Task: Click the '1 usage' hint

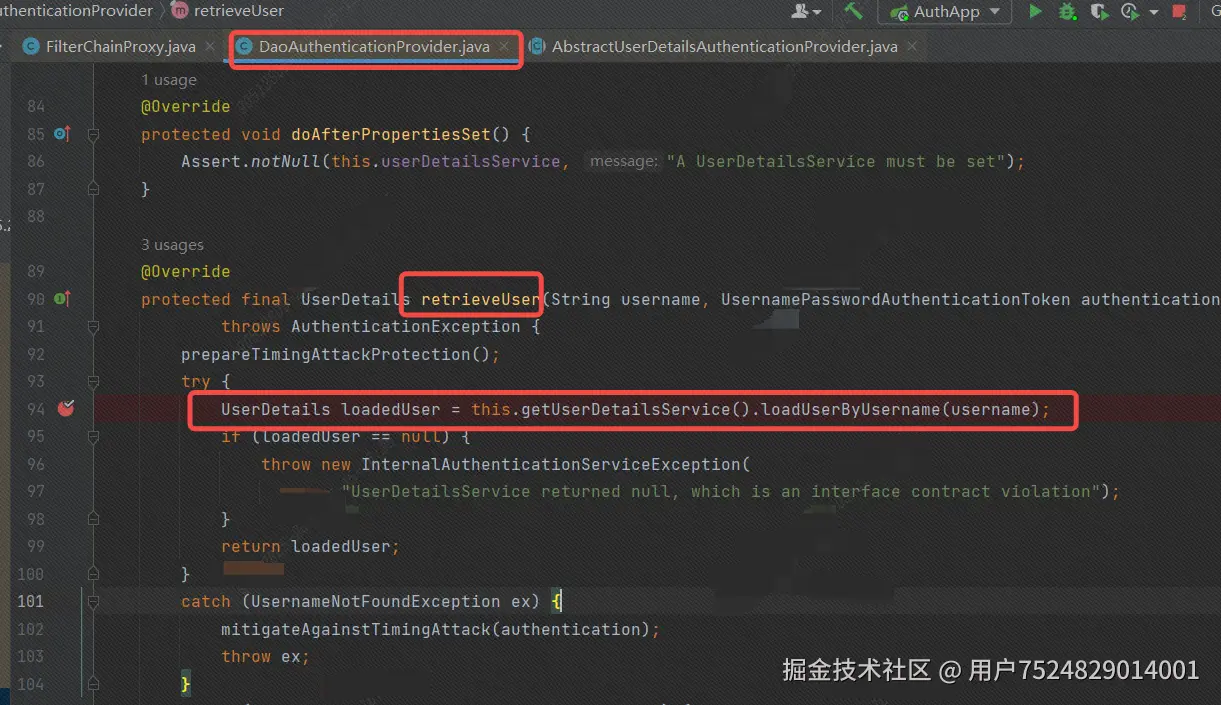Action: 169,80
